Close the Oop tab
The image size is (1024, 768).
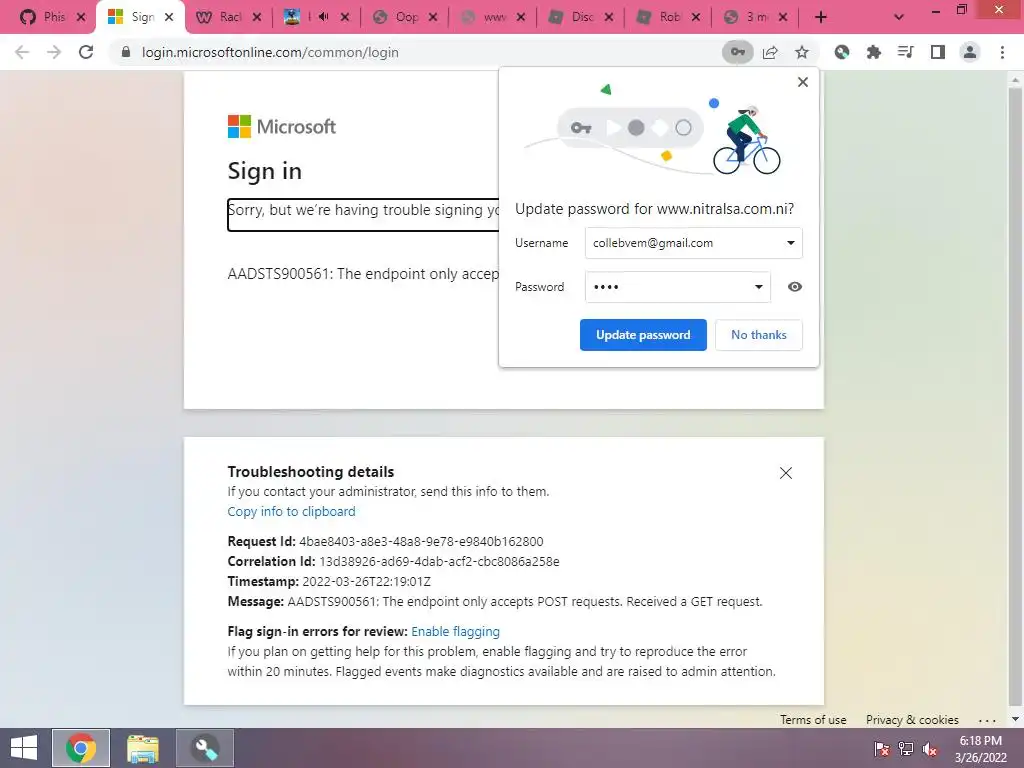coord(433,18)
